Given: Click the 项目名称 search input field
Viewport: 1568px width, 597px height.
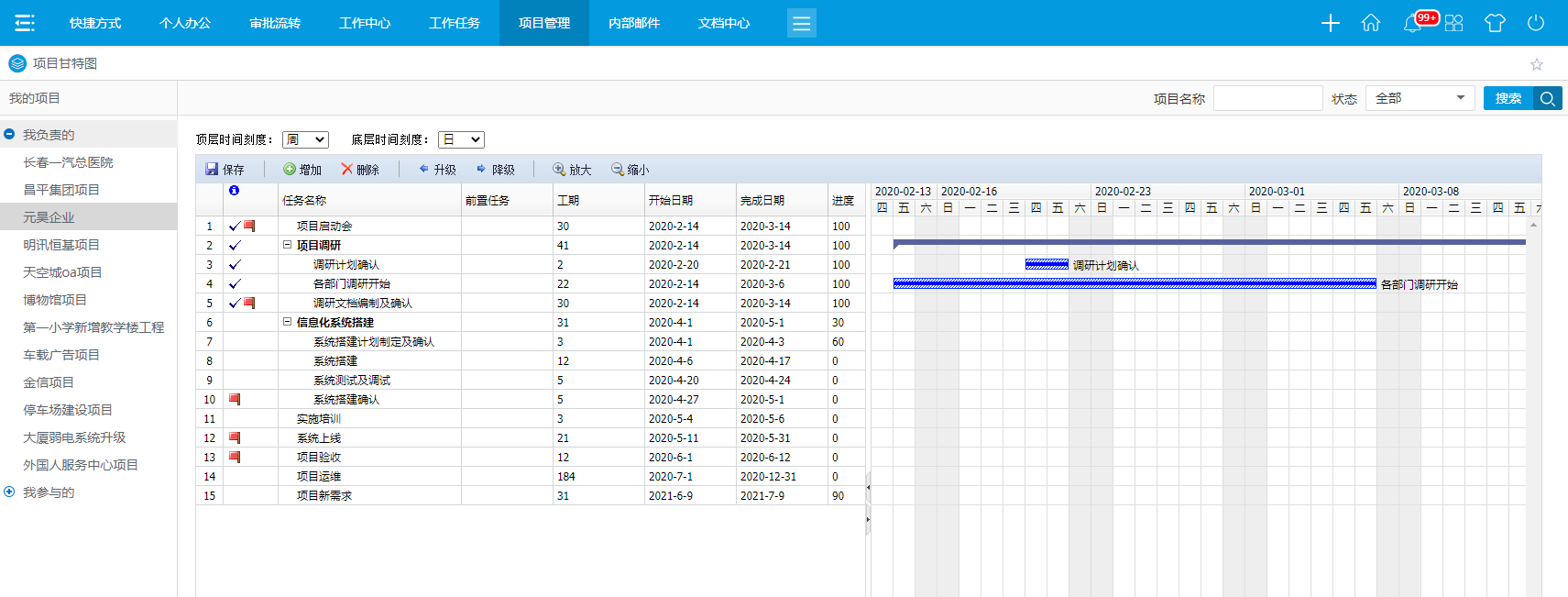Looking at the screenshot, I should tap(1267, 98).
